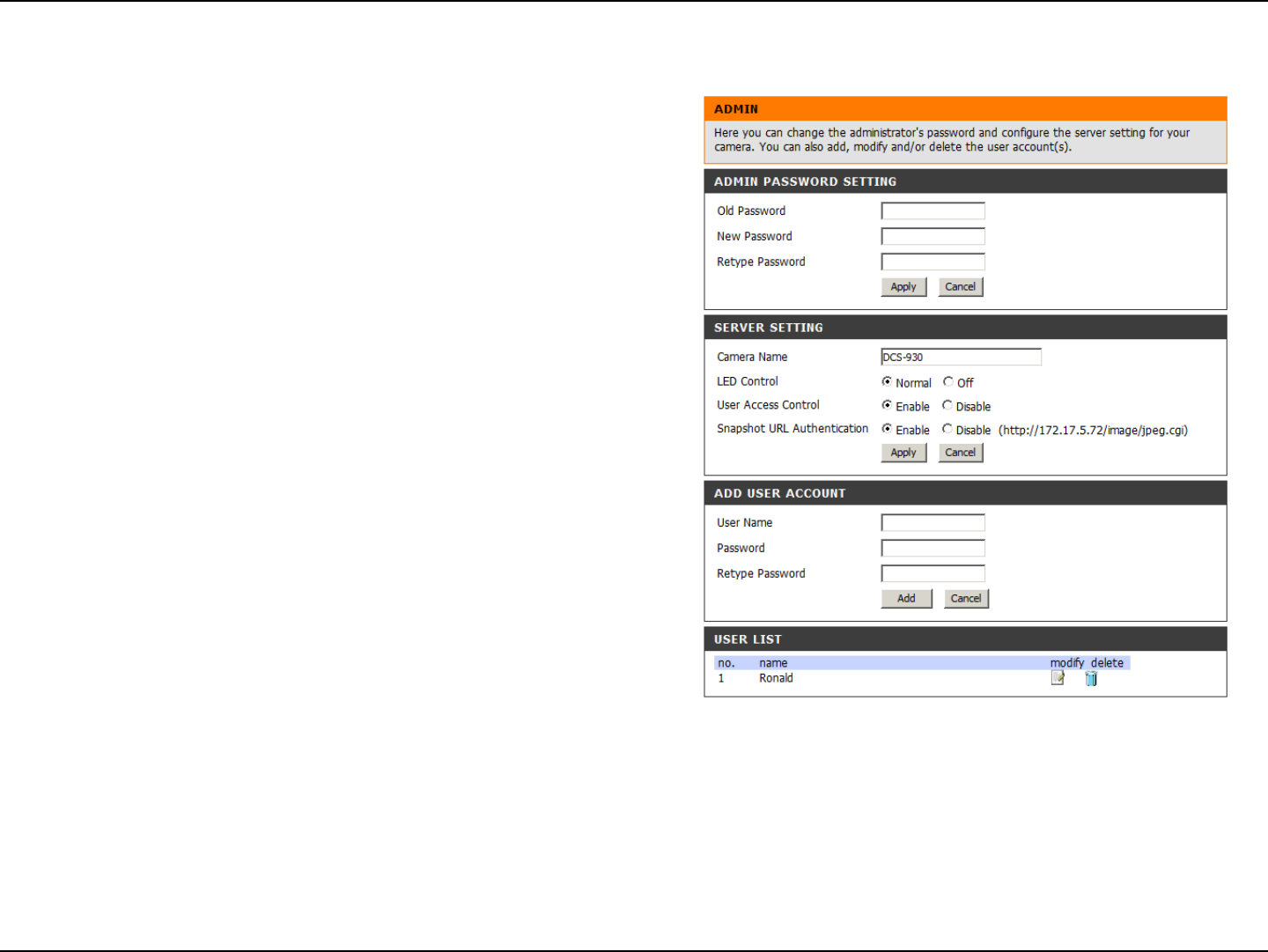
Task: Click the 'LED Control' label
Action: tap(748, 381)
